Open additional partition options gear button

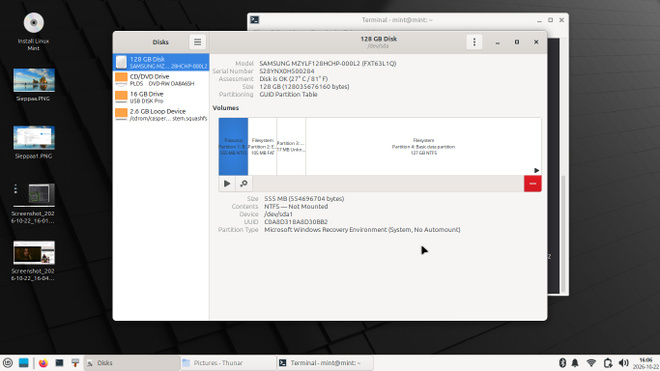244,184
